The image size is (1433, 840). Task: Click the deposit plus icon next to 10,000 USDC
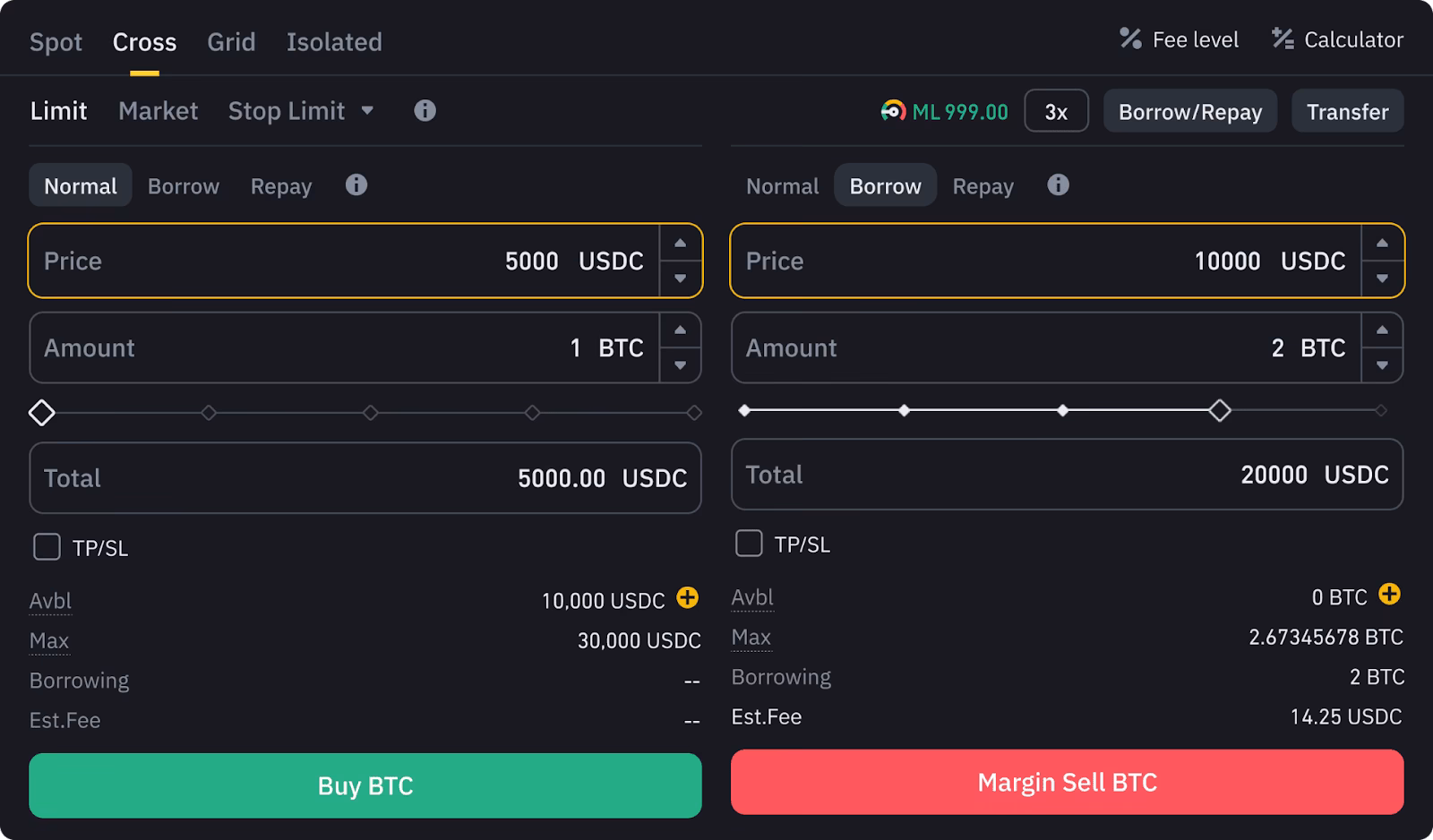pos(686,599)
